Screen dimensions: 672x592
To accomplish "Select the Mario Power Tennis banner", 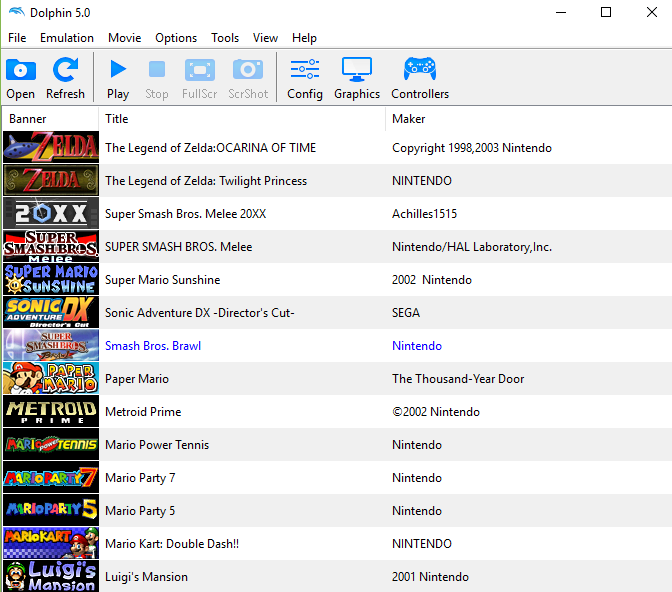I will [x=51, y=444].
